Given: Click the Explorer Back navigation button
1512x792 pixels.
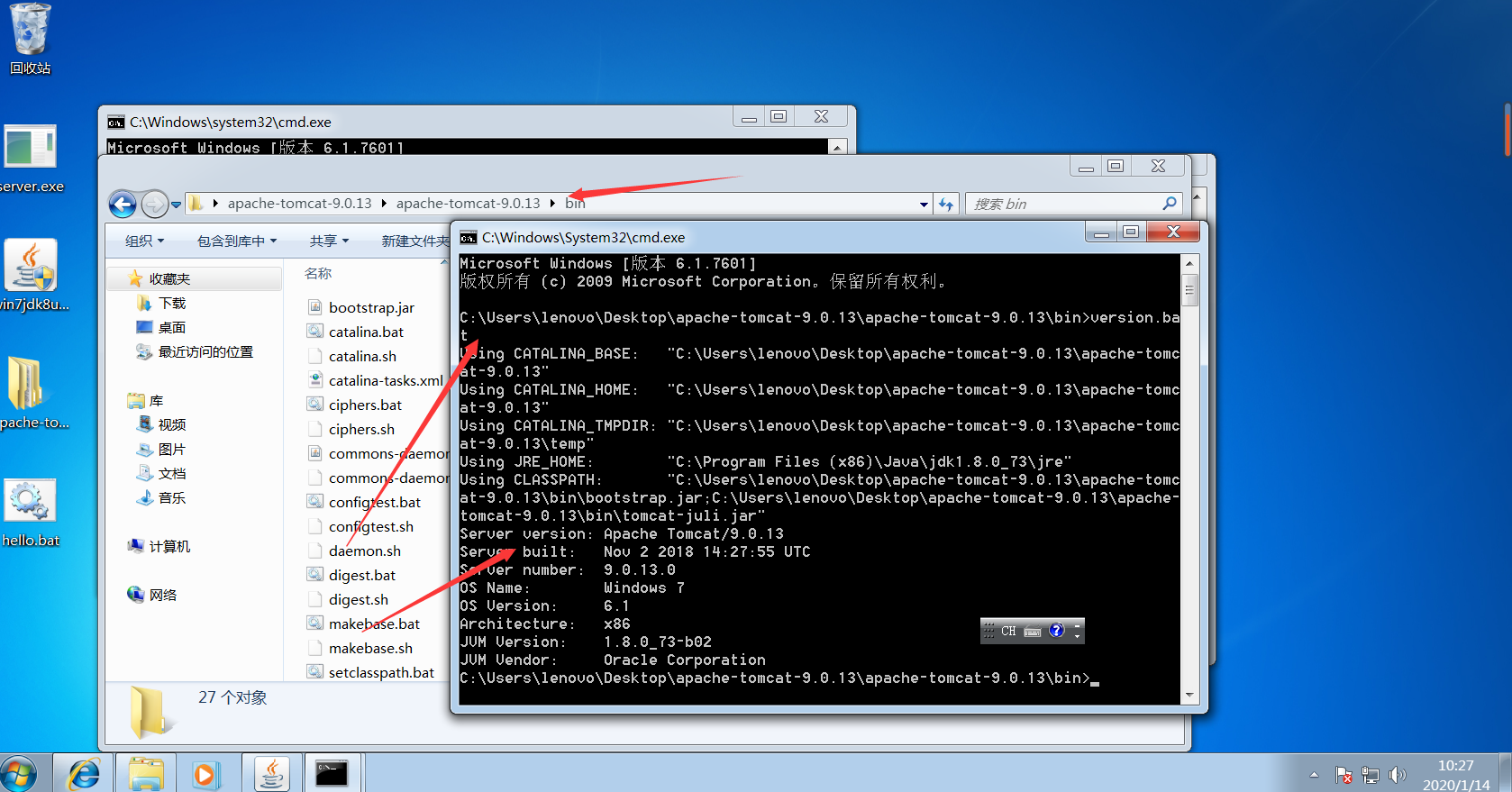Looking at the screenshot, I should [123, 205].
